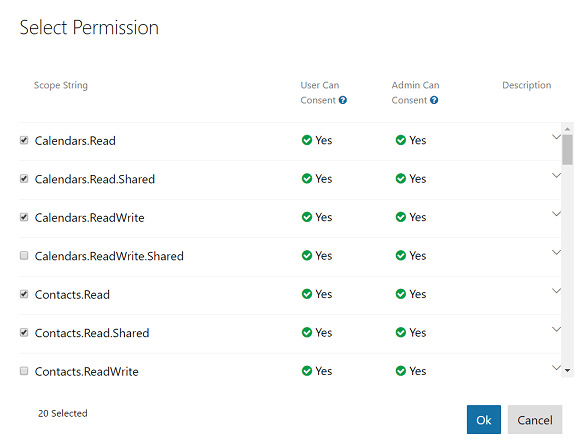Viewport: 587px width, 446px height.
Task: Click Contacts.Read user consent check icon
Action: 307,294
